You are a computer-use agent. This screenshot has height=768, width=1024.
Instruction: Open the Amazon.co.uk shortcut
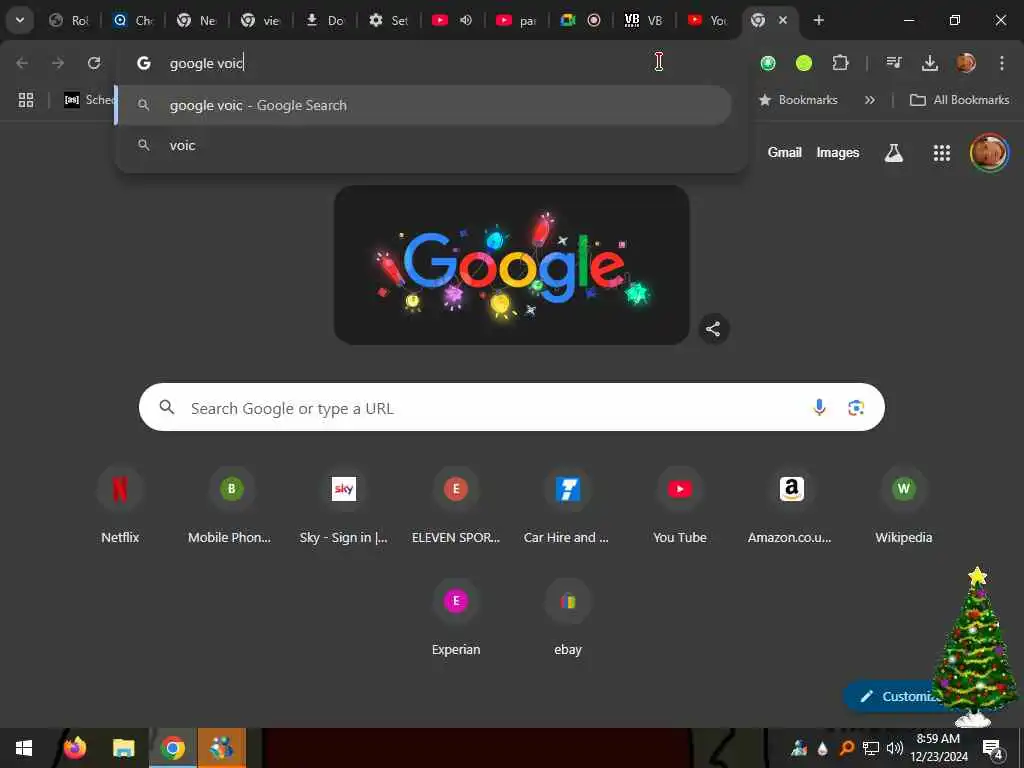(x=791, y=506)
